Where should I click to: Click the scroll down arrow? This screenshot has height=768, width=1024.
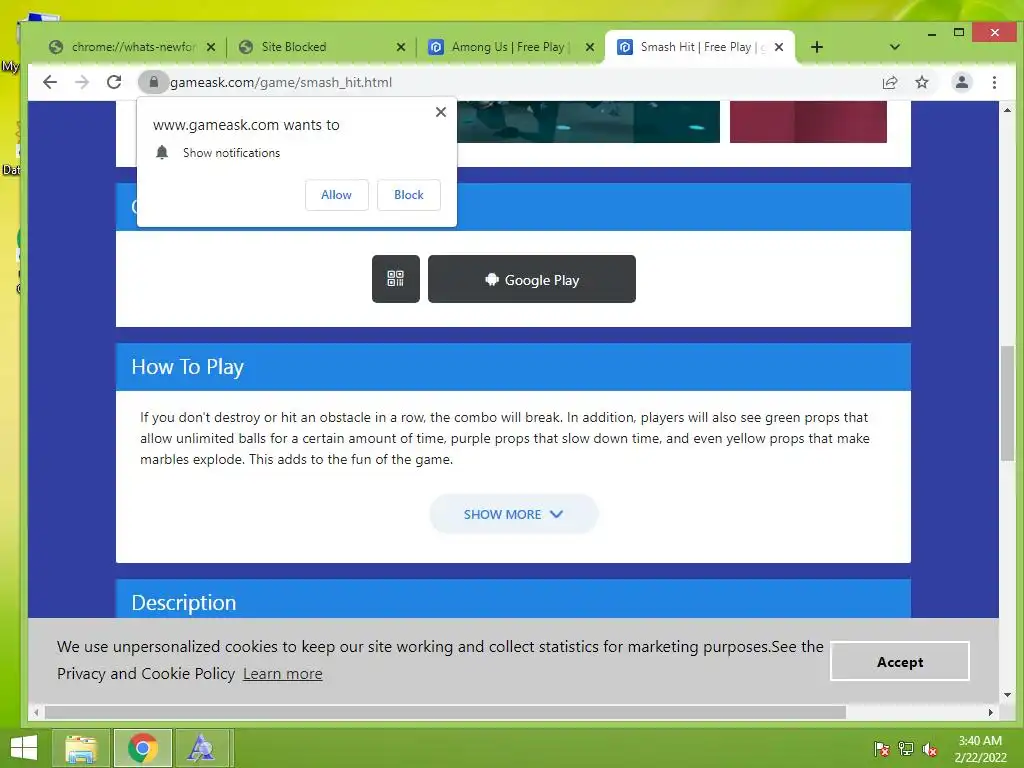tap(1008, 695)
